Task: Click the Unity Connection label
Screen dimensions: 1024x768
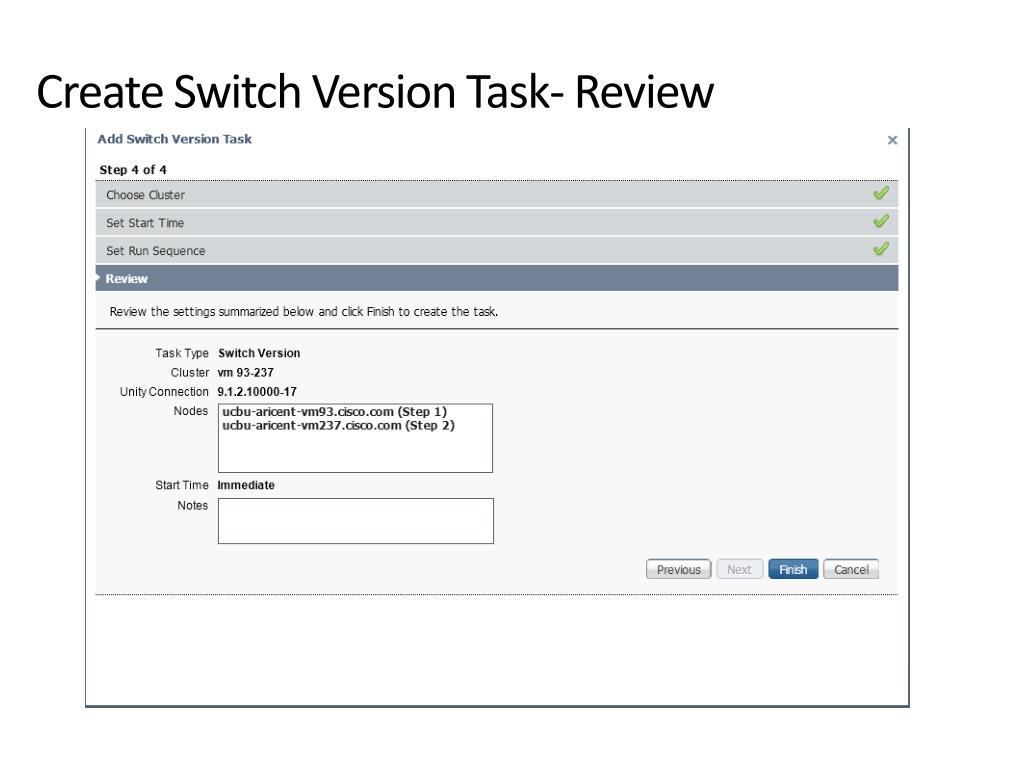Action: click(x=164, y=392)
